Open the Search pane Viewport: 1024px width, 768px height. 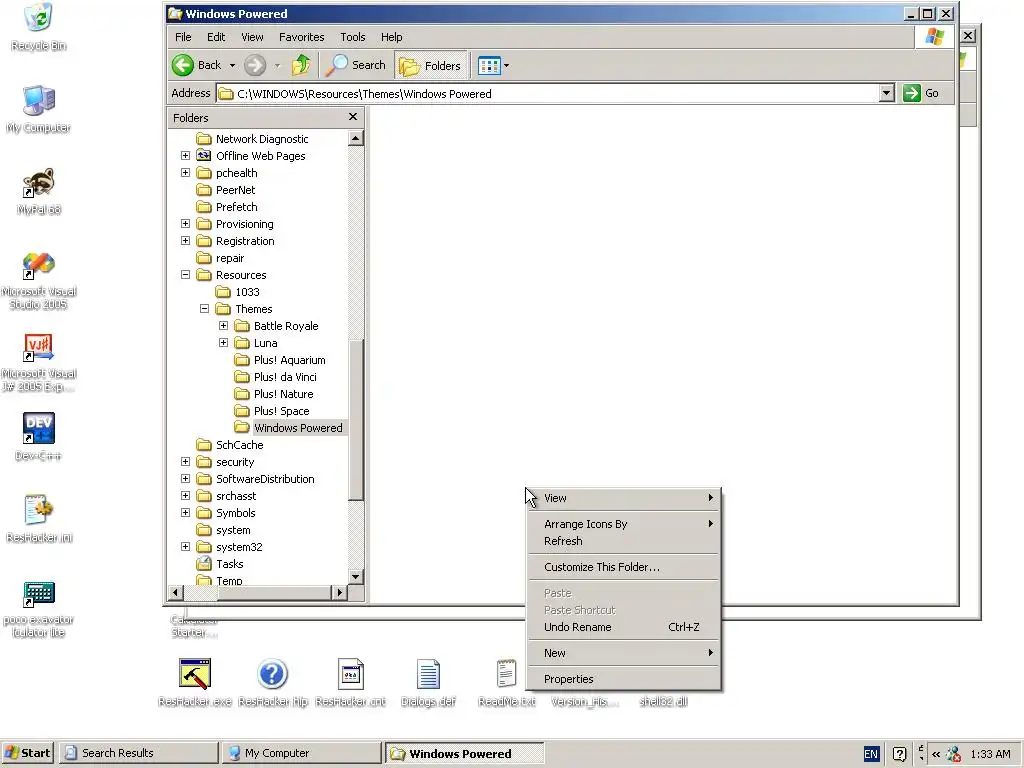pos(356,65)
